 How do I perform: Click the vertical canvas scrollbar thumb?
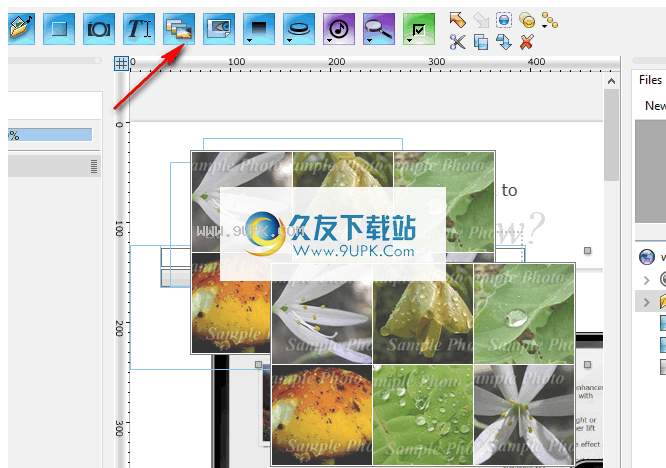tap(611, 135)
